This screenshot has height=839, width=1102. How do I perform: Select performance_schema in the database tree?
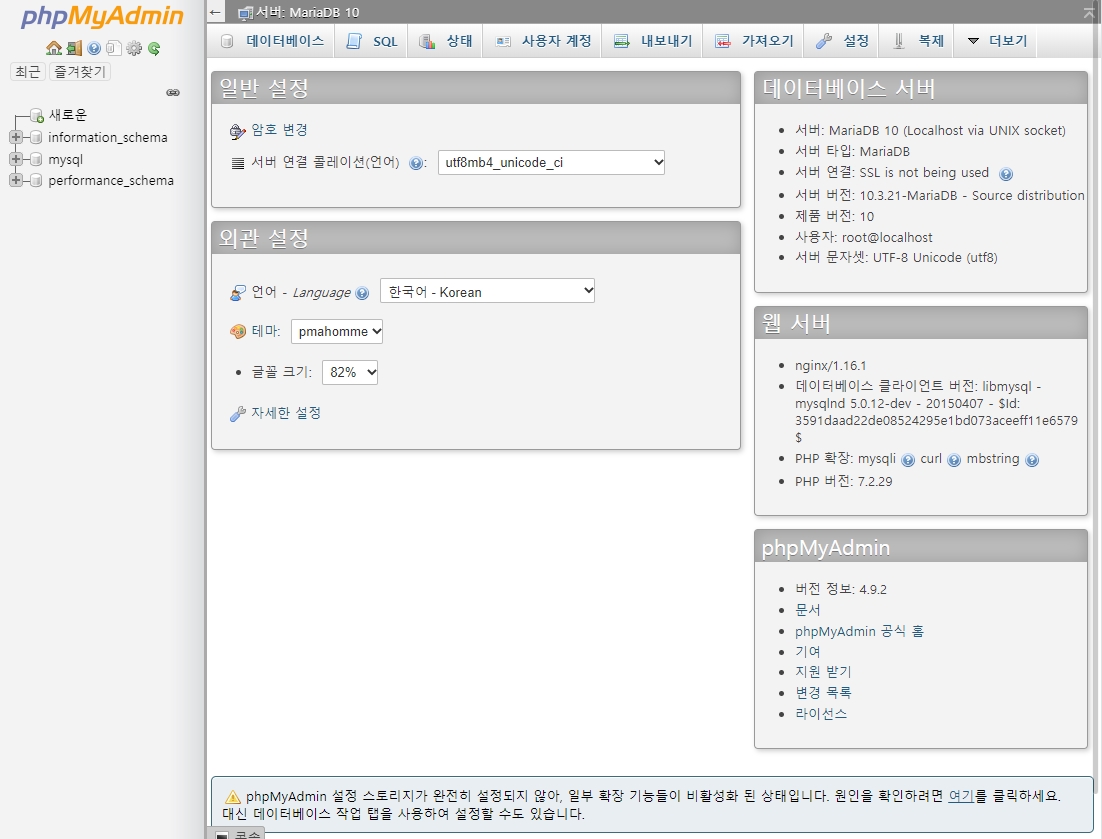point(110,181)
